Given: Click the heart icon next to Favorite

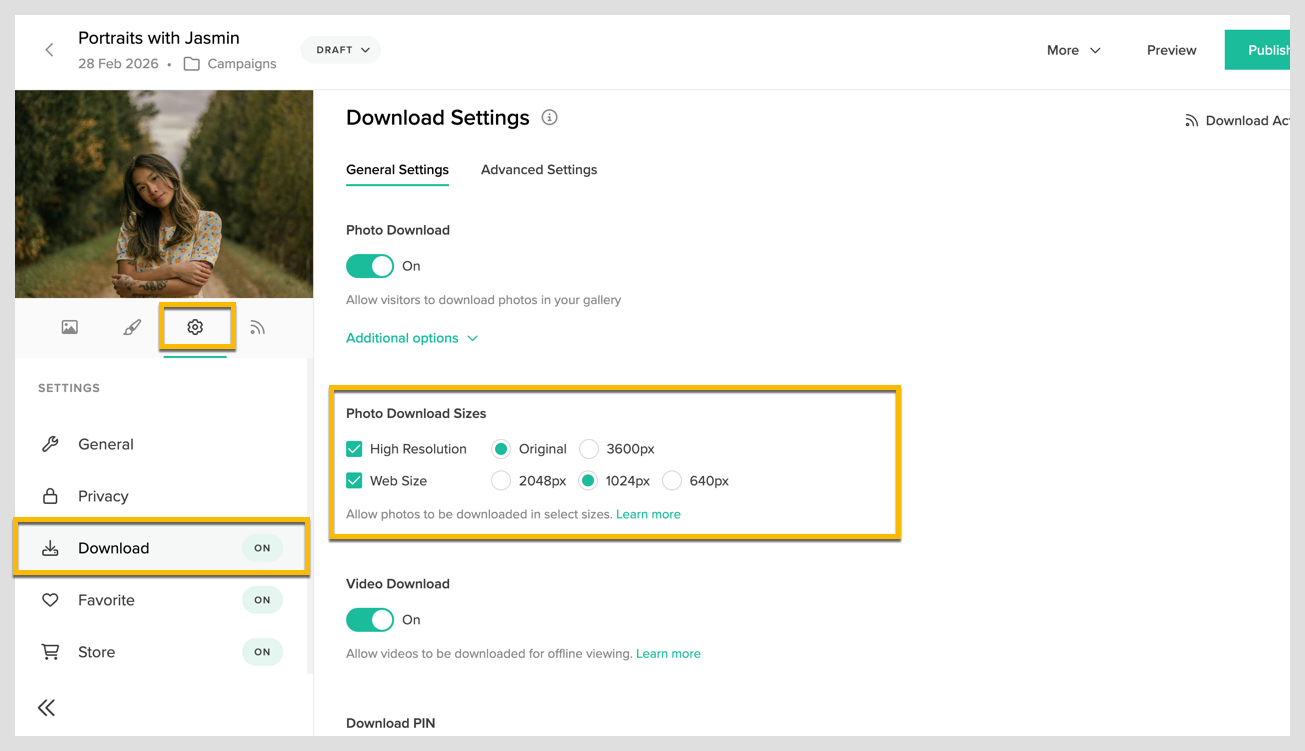Looking at the screenshot, I should click(x=50, y=600).
